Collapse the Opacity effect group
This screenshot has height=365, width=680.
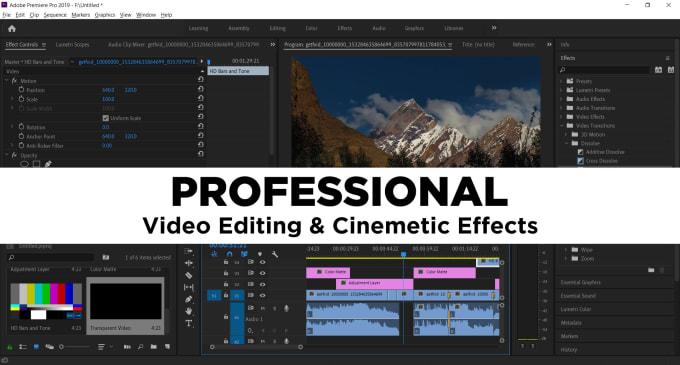click(x=7, y=155)
